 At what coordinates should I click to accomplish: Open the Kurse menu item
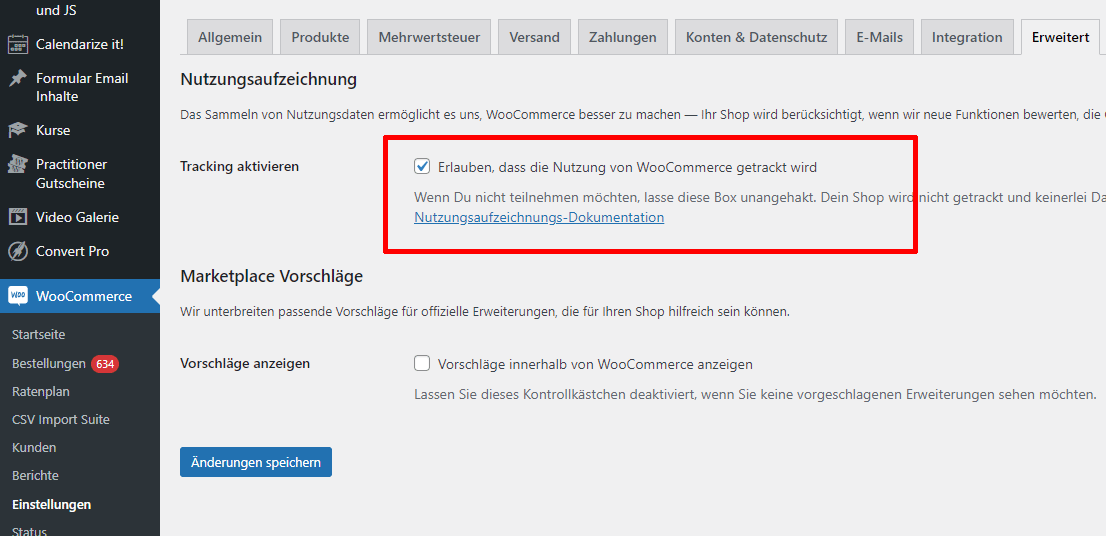53,130
